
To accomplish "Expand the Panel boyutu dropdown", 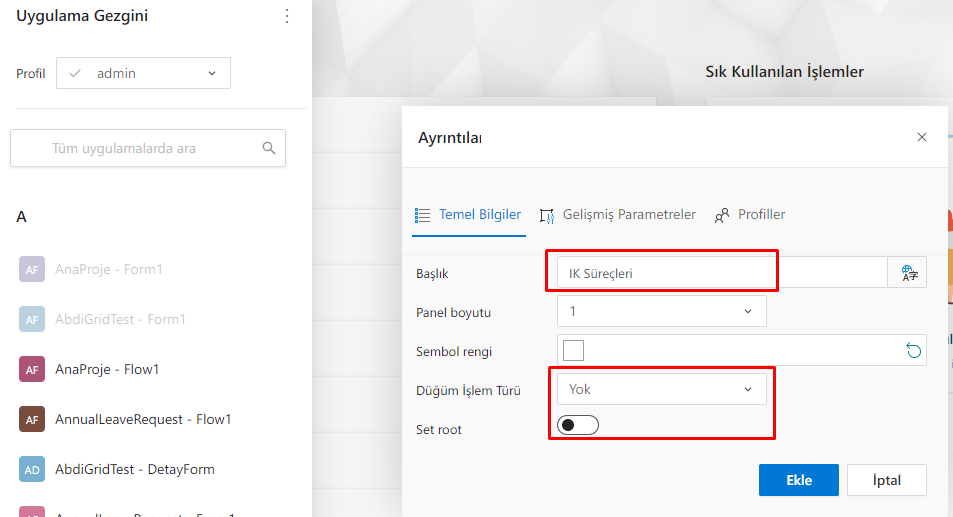I will pyautogui.click(x=661, y=311).
